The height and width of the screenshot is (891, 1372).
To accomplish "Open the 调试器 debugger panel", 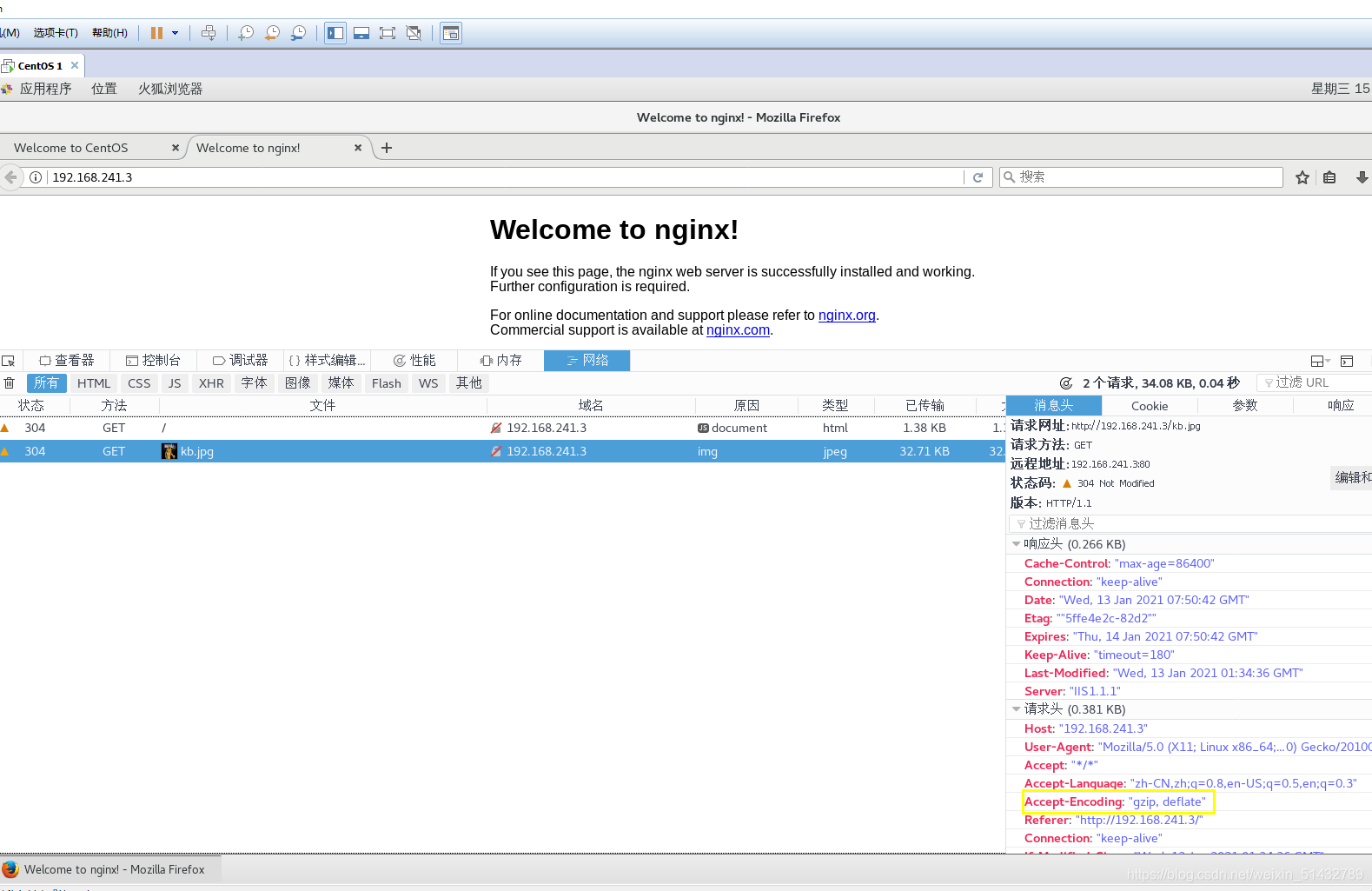I will [x=241, y=361].
